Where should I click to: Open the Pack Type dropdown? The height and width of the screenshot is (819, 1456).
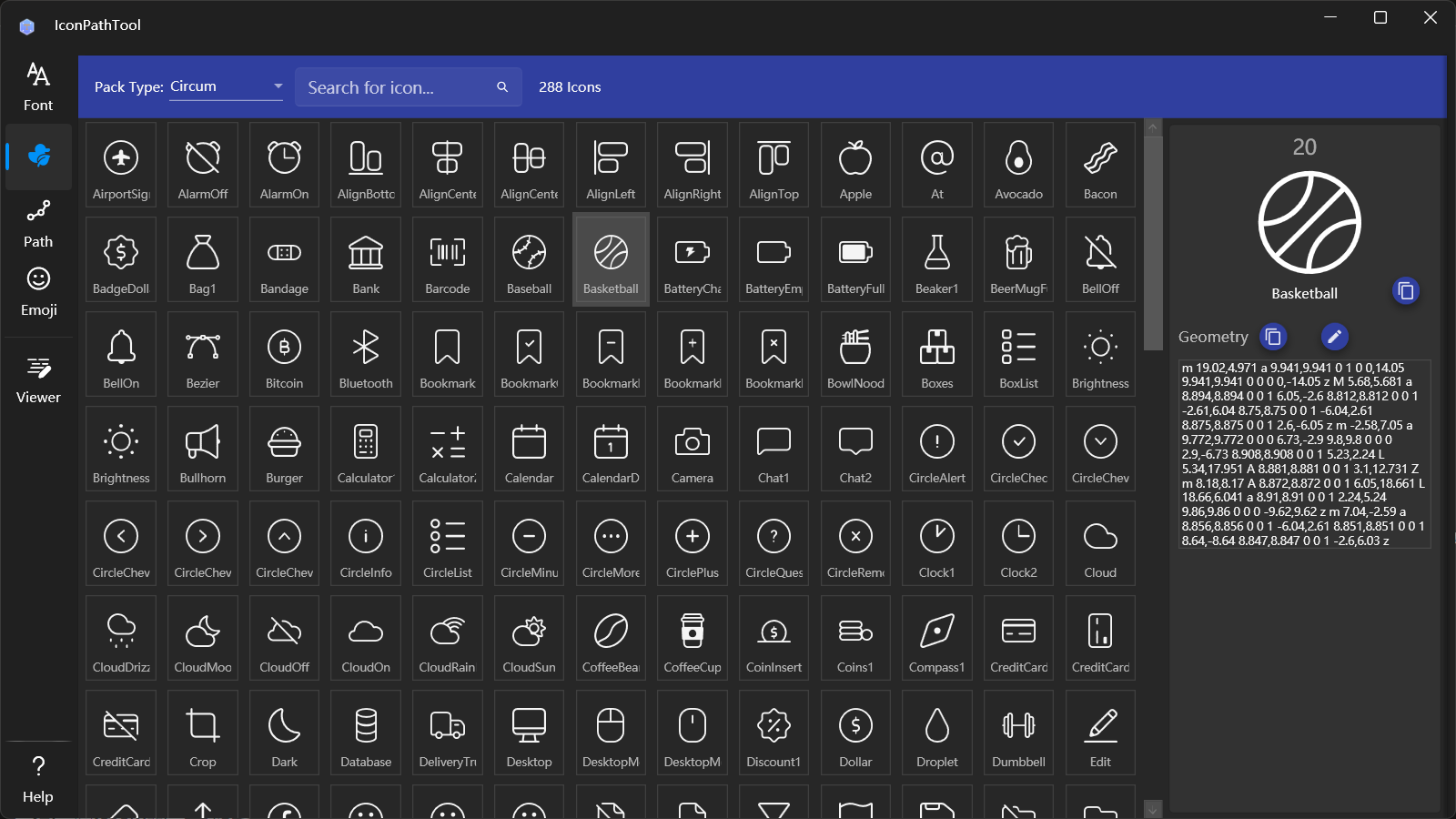pyautogui.click(x=227, y=87)
